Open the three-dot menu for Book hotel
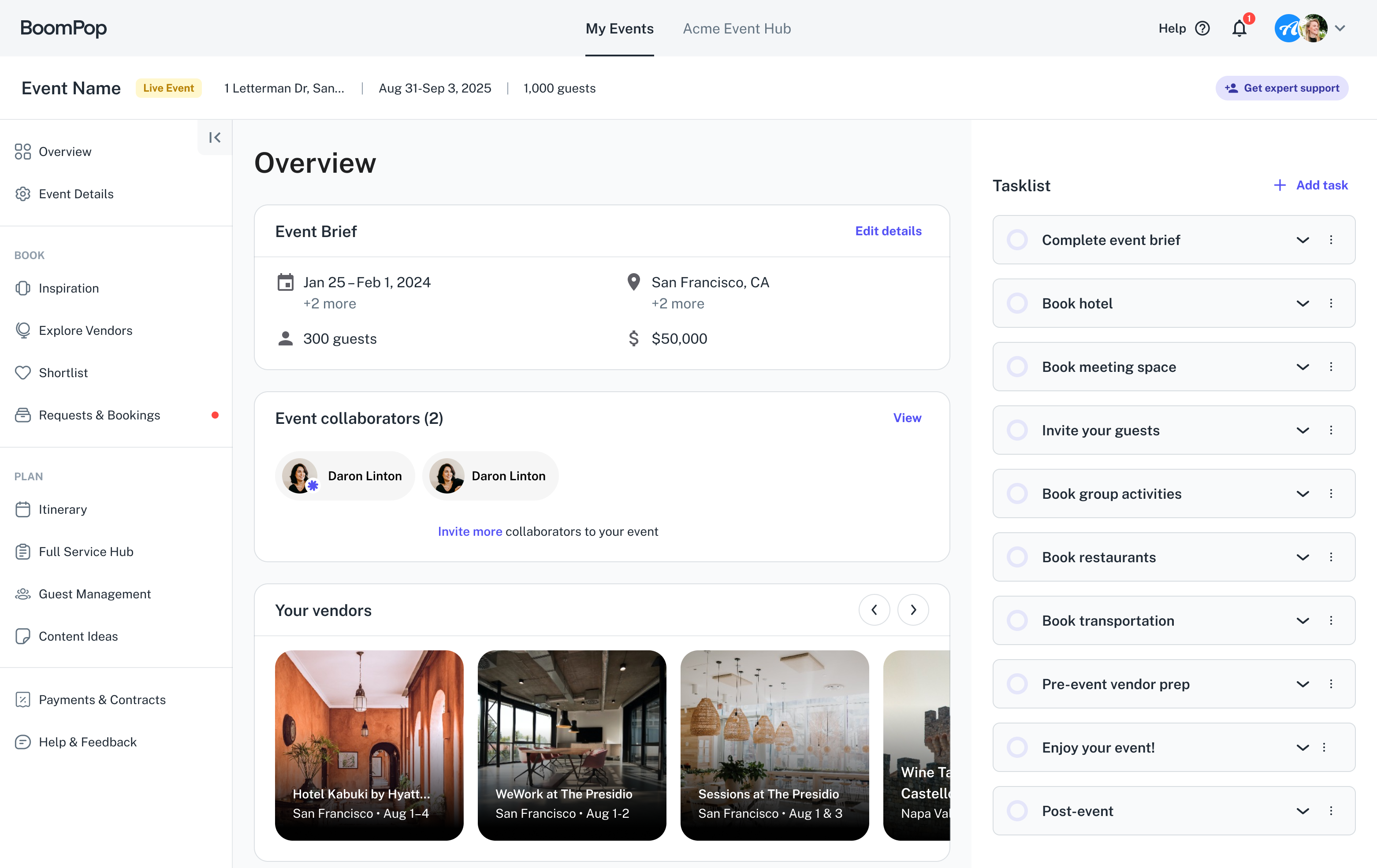Viewport: 1377px width, 868px height. click(x=1331, y=304)
